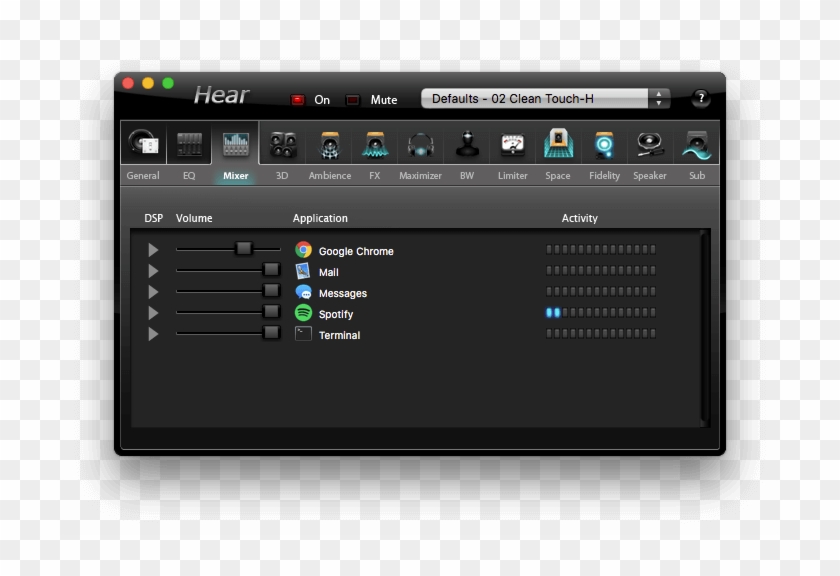The image size is (840, 576).
Task: Toggle the Mute indicator
Action: [x=353, y=100]
